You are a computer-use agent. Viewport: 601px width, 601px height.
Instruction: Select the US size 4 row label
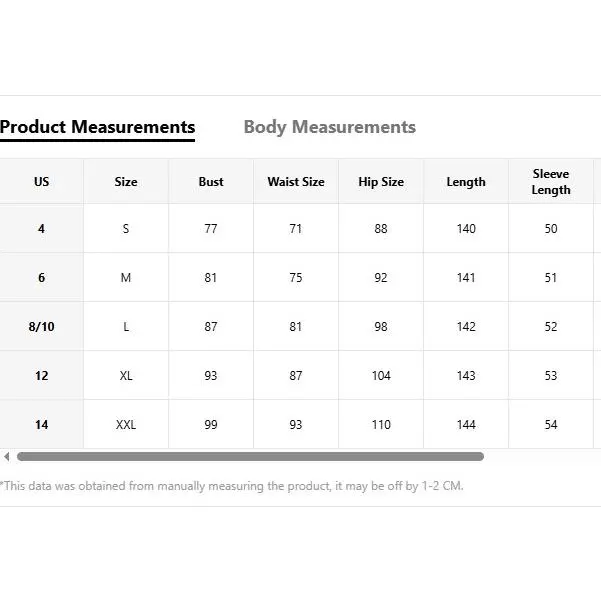coord(41,229)
